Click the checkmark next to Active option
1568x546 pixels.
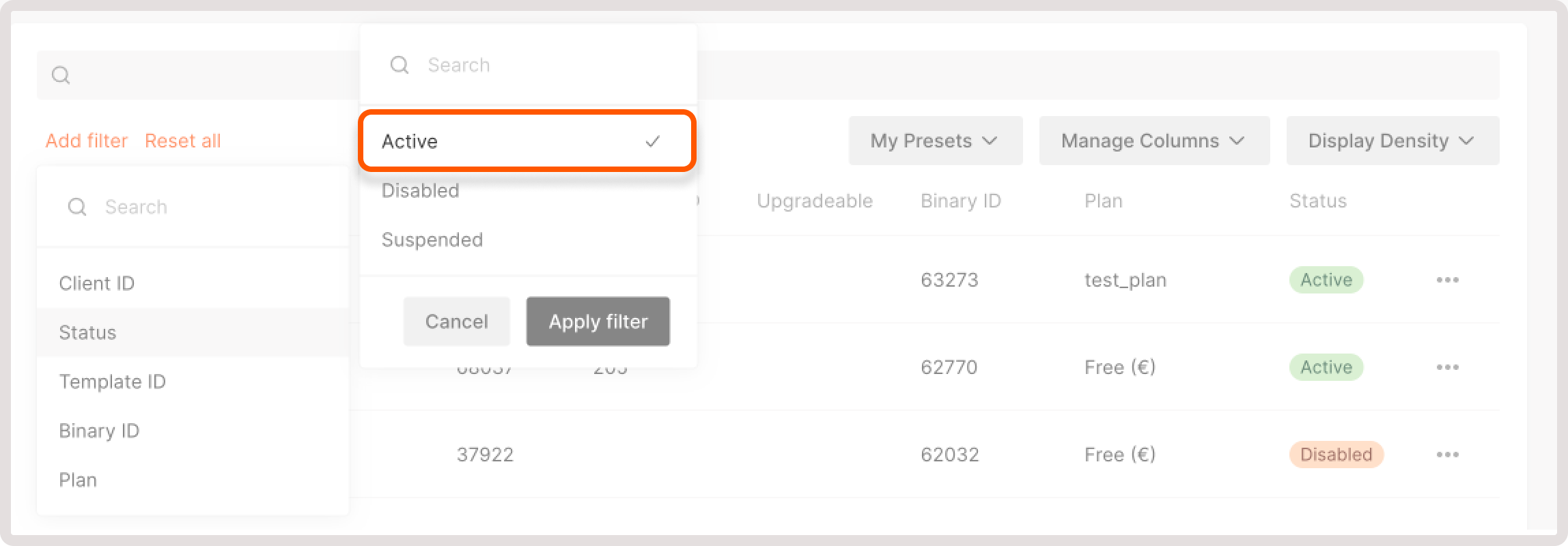[x=654, y=141]
